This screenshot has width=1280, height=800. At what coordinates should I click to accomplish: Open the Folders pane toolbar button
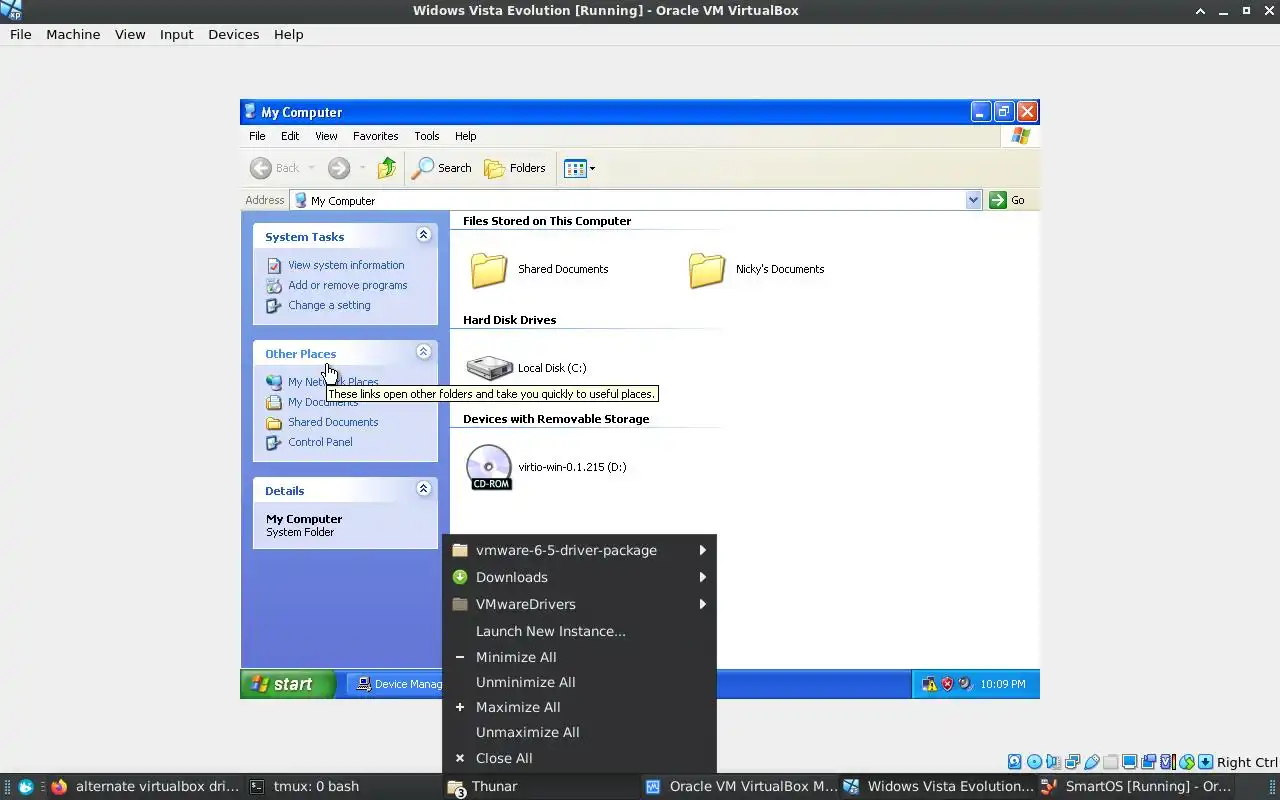point(515,168)
